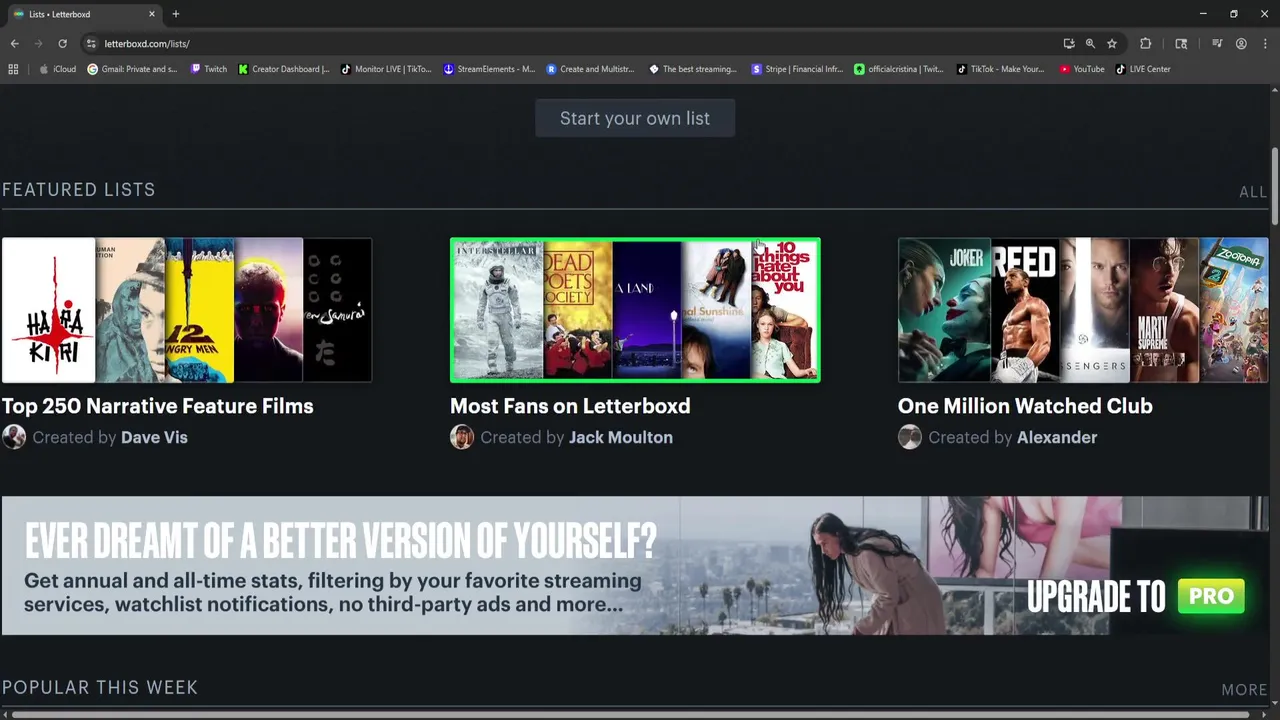
Task: Open the TikTok Make Your bookmark
Action: pyautogui.click(x=1000, y=69)
